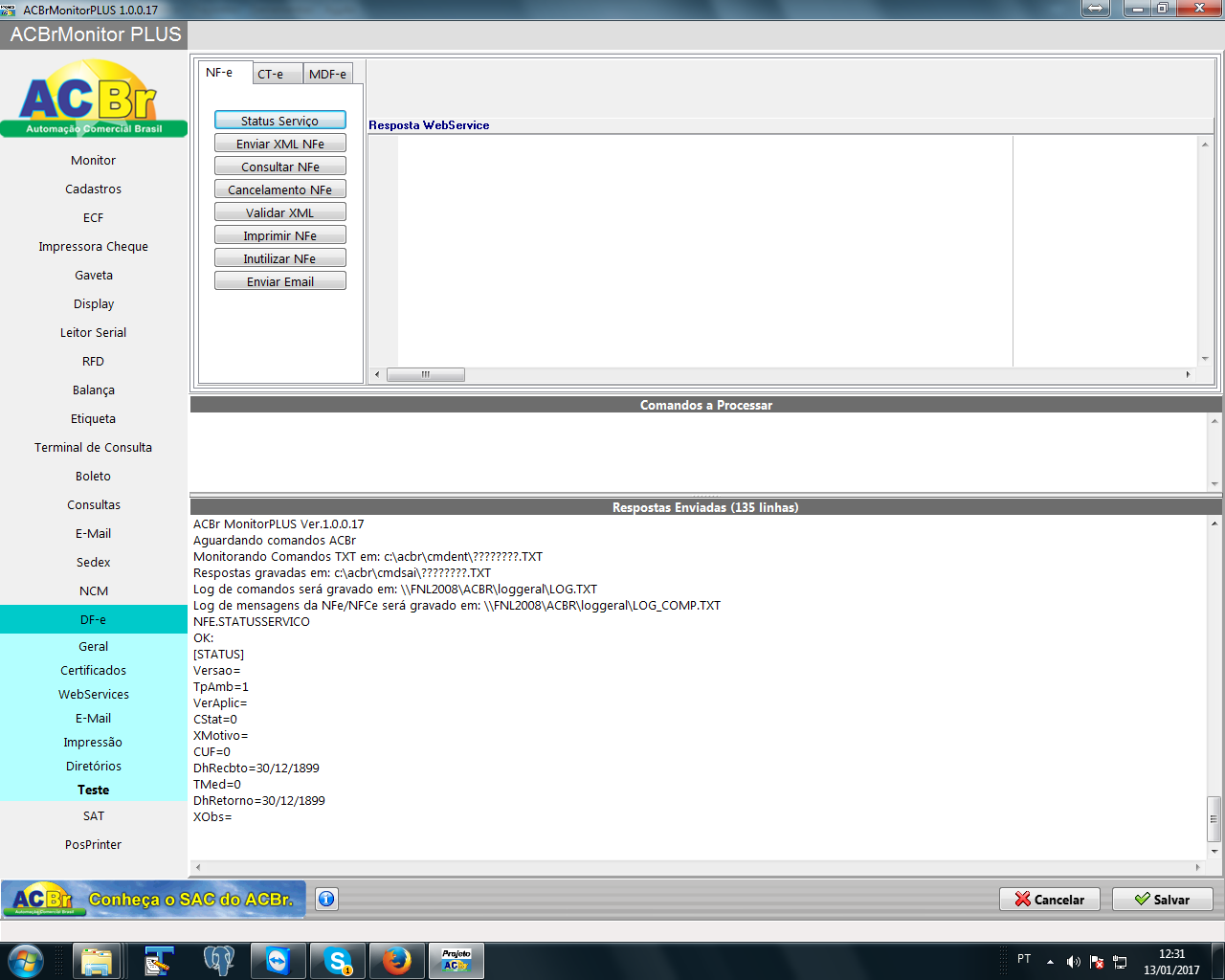Click Respostas Enviadas vertical scrollbar thumb
This screenshot has width=1225, height=980.
pos(1214,819)
